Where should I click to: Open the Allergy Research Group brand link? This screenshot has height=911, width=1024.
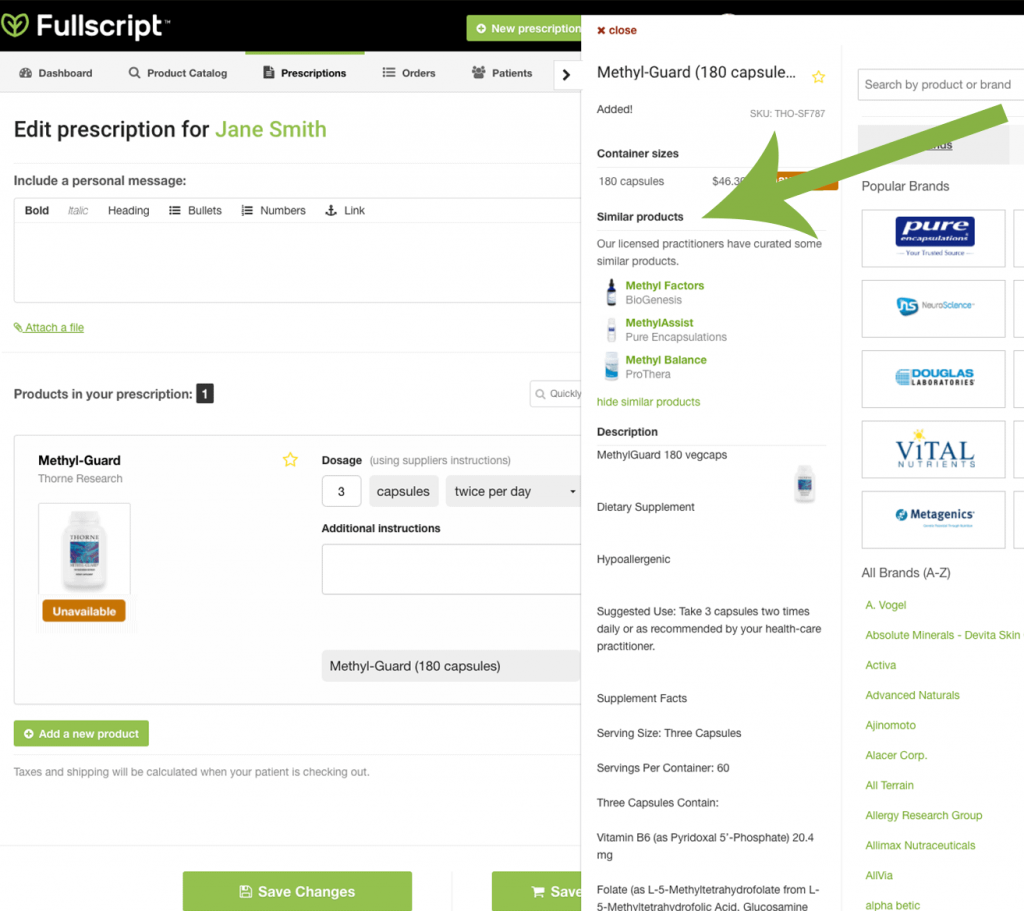click(x=923, y=815)
